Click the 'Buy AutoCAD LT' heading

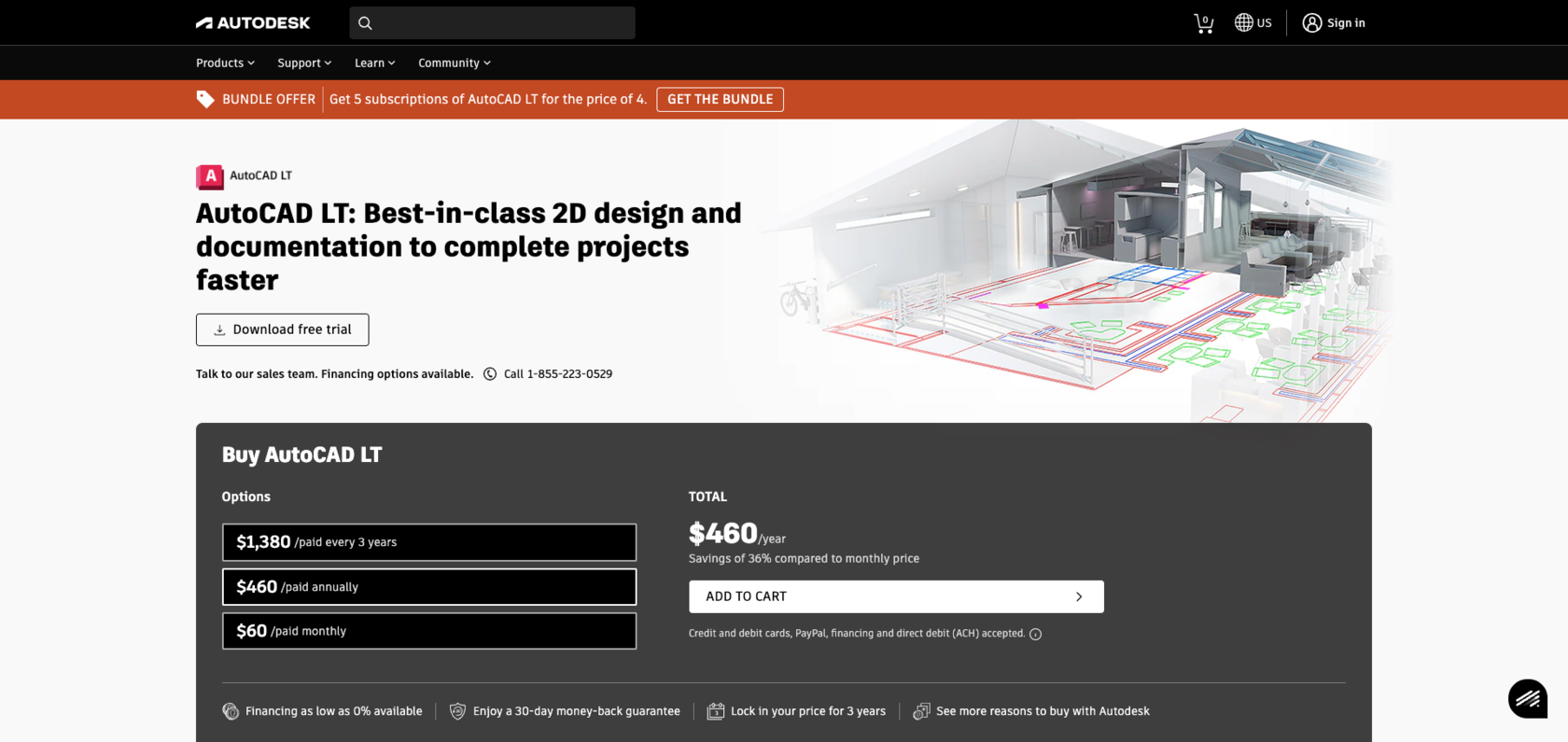coord(301,455)
